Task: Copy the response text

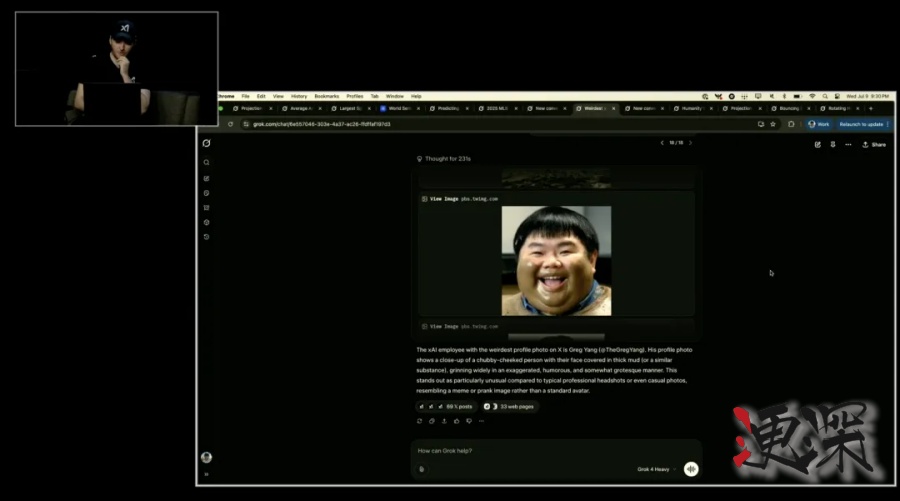Action: point(432,421)
